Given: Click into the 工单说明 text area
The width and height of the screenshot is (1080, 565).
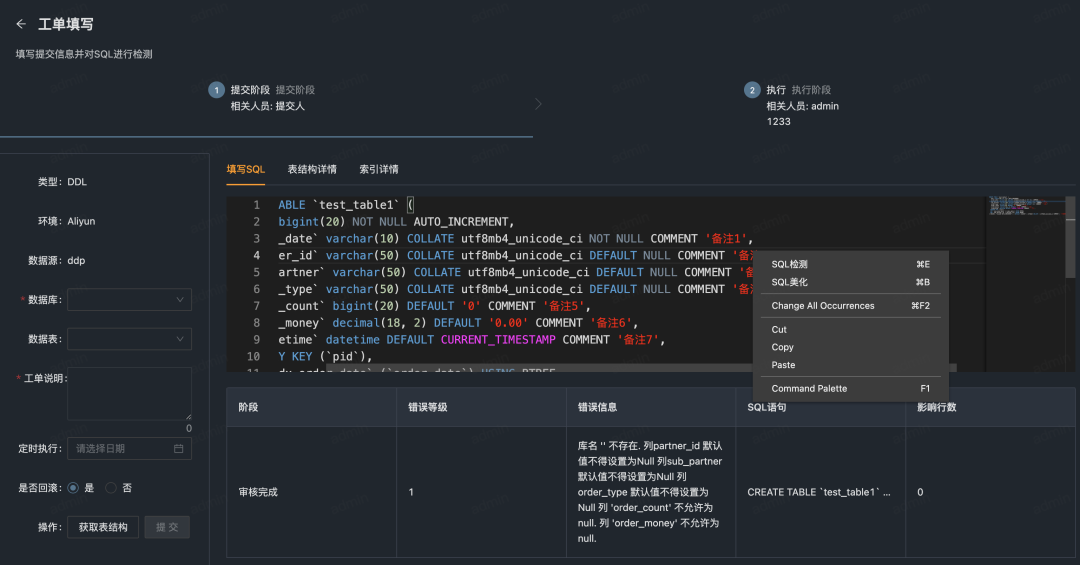Looking at the screenshot, I should 129,393.
